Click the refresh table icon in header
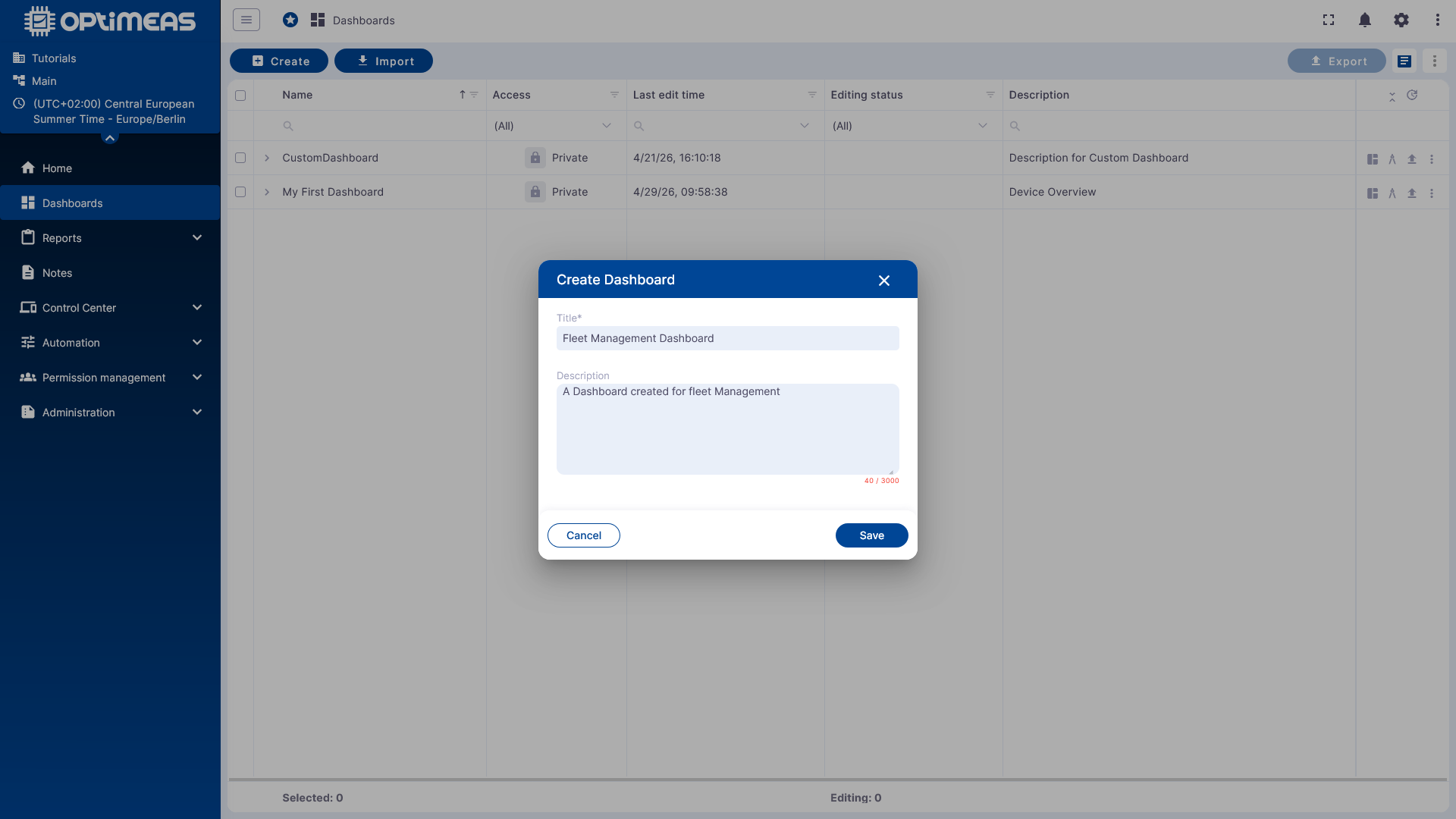The height and width of the screenshot is (819, 1456). [1412, 95]
